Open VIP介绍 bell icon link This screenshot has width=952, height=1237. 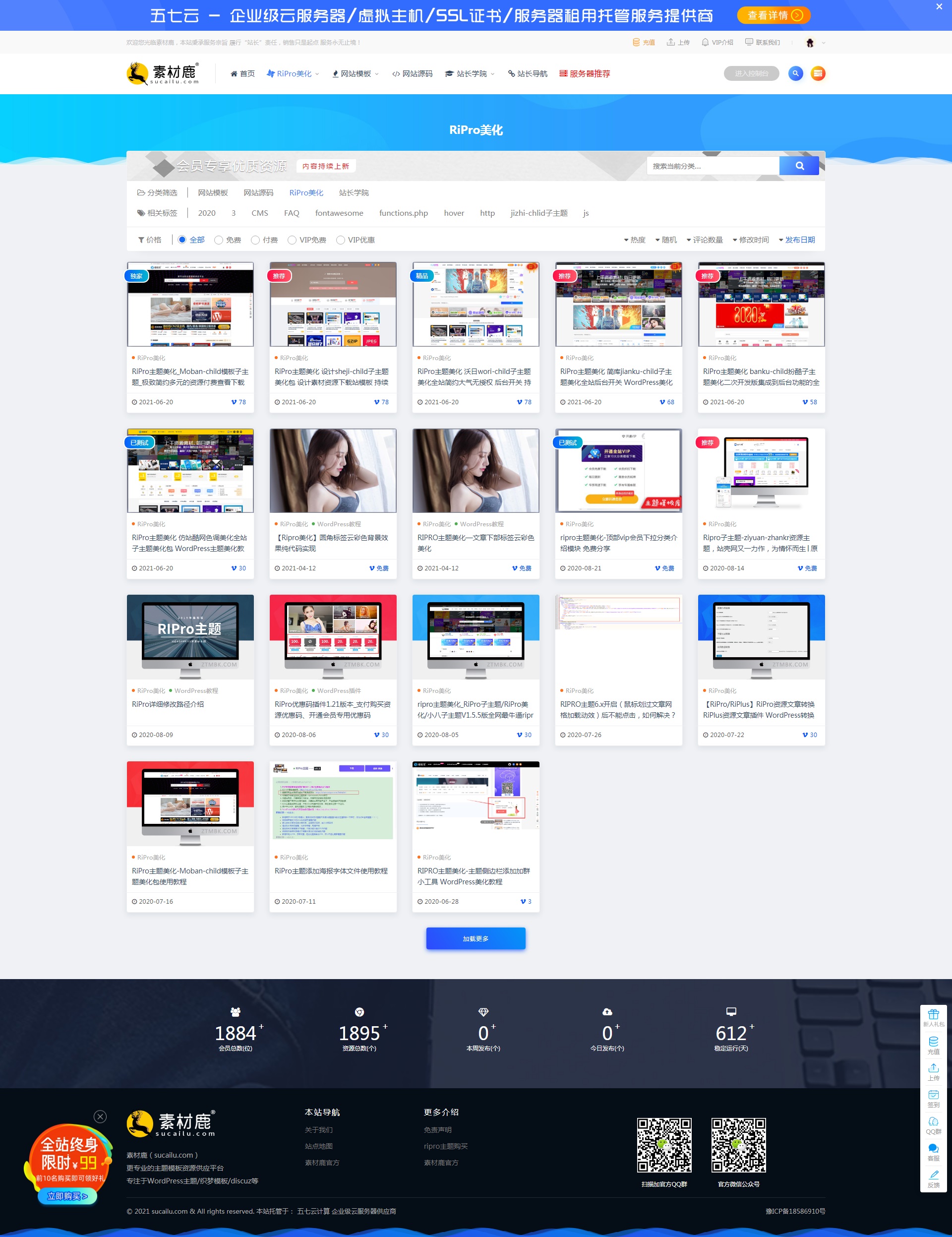(717, 43)
